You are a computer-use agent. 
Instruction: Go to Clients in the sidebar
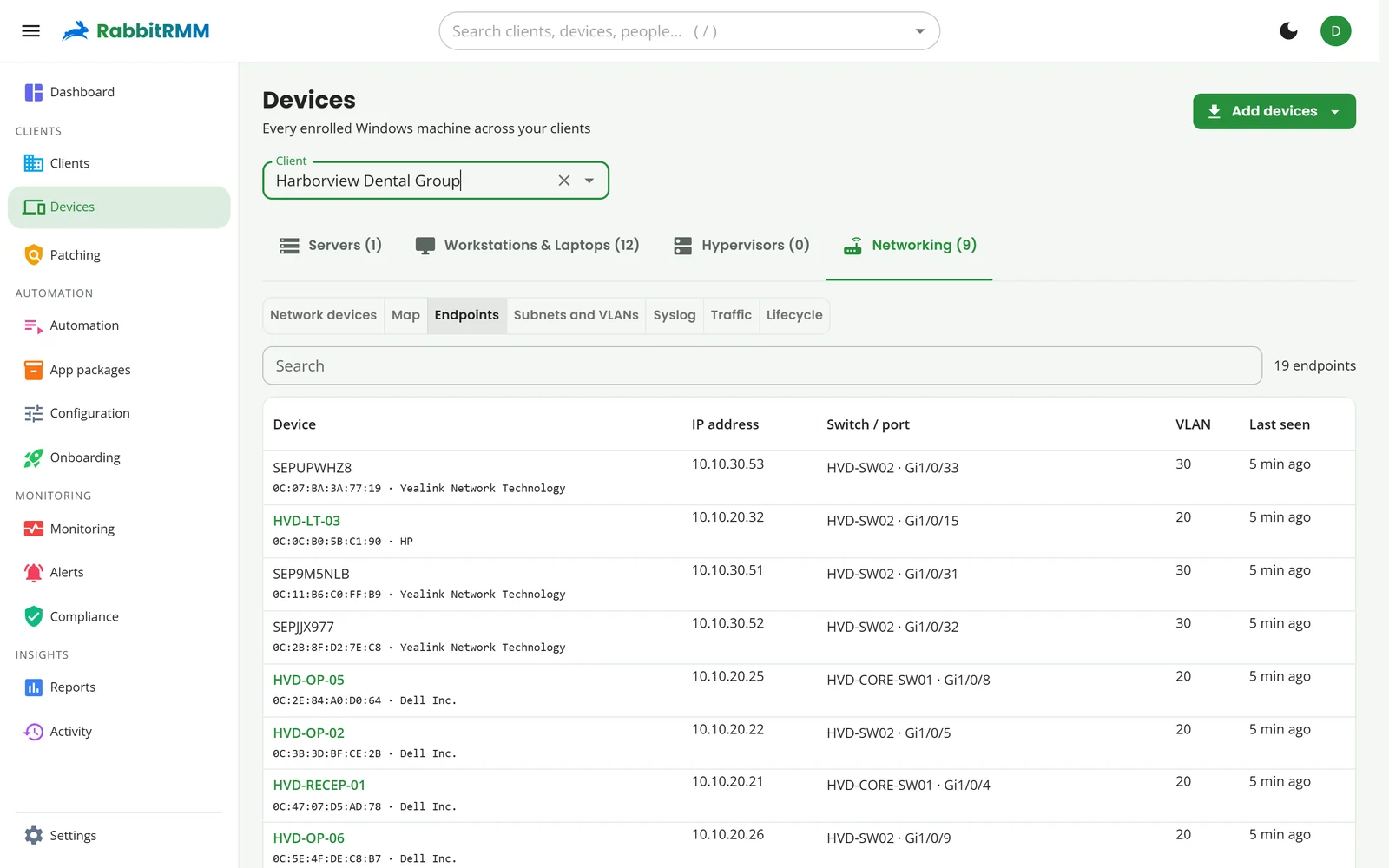tap(119, 163)
